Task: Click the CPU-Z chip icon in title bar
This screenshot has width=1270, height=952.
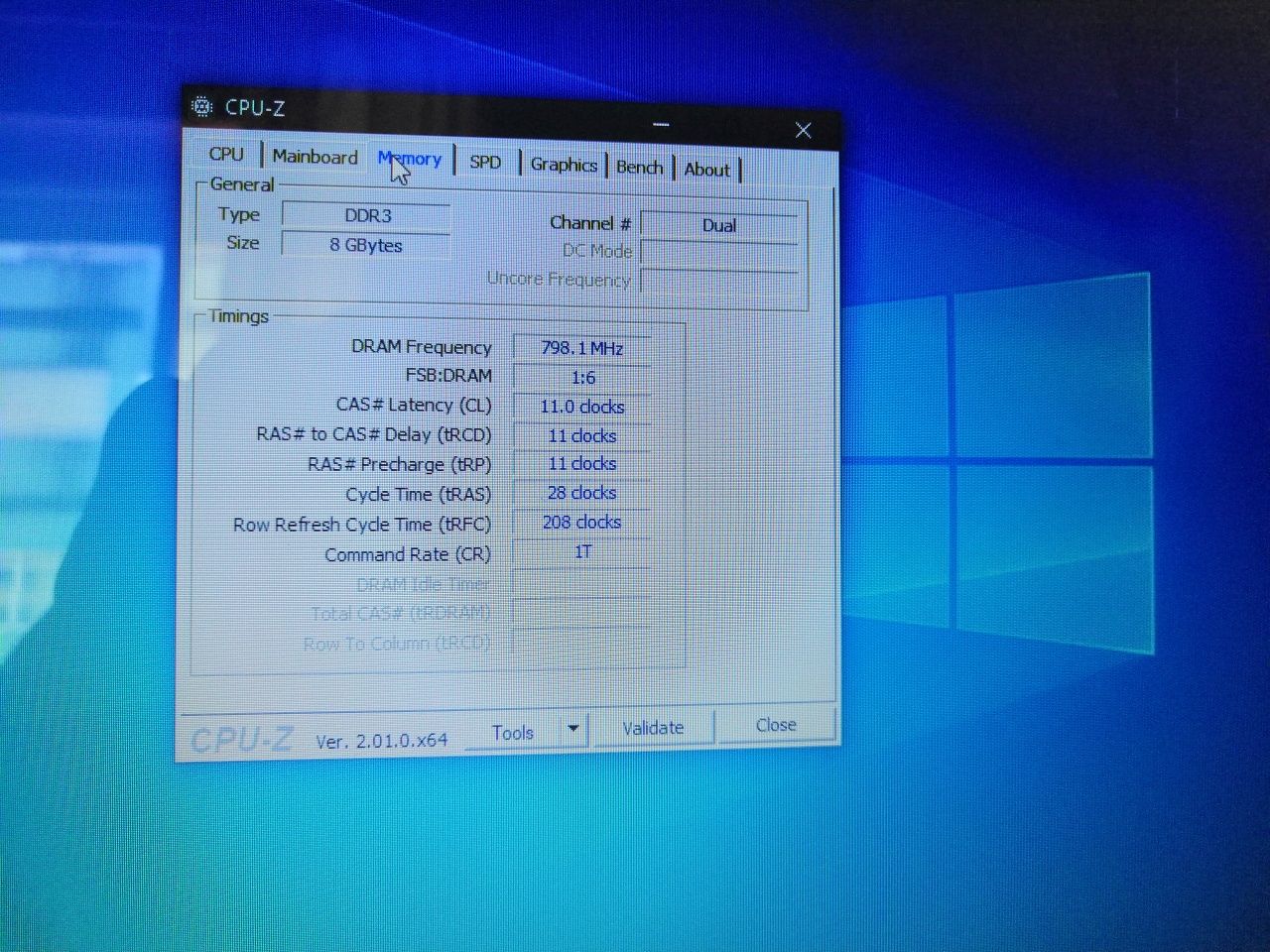Action: (x=201, y=106)
